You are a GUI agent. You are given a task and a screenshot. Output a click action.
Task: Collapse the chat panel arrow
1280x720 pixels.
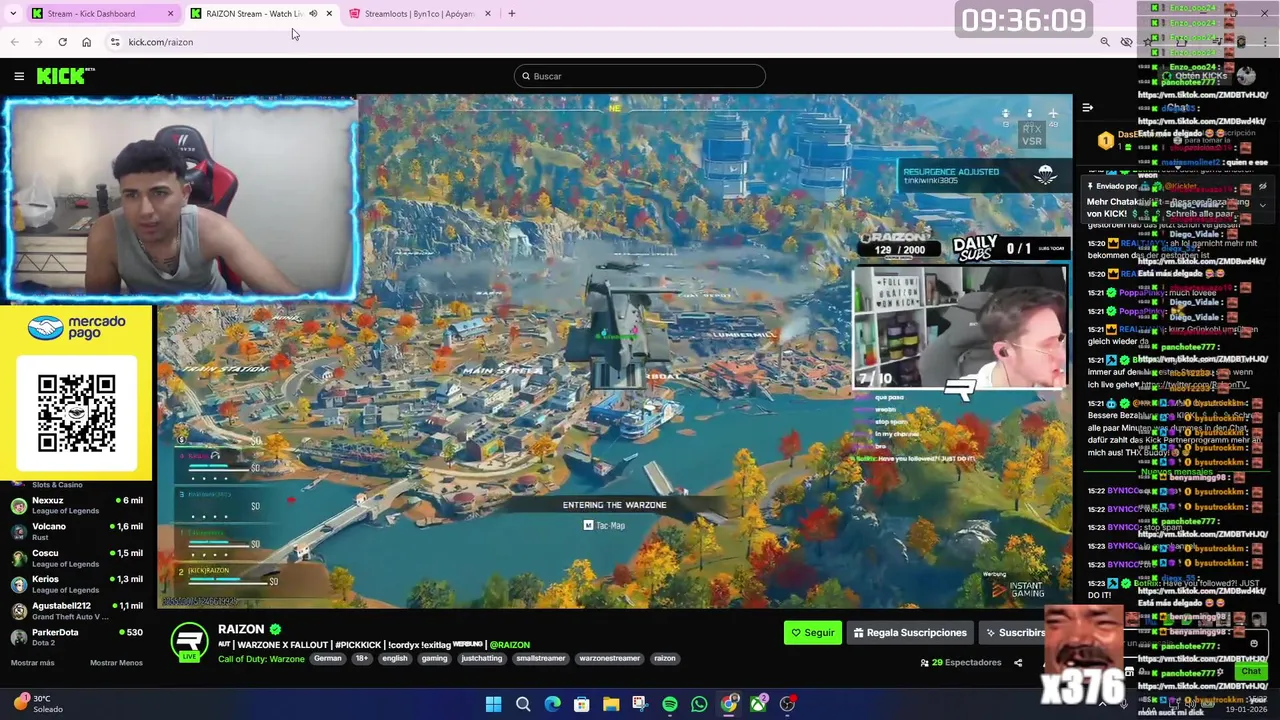coord(1087,108)
